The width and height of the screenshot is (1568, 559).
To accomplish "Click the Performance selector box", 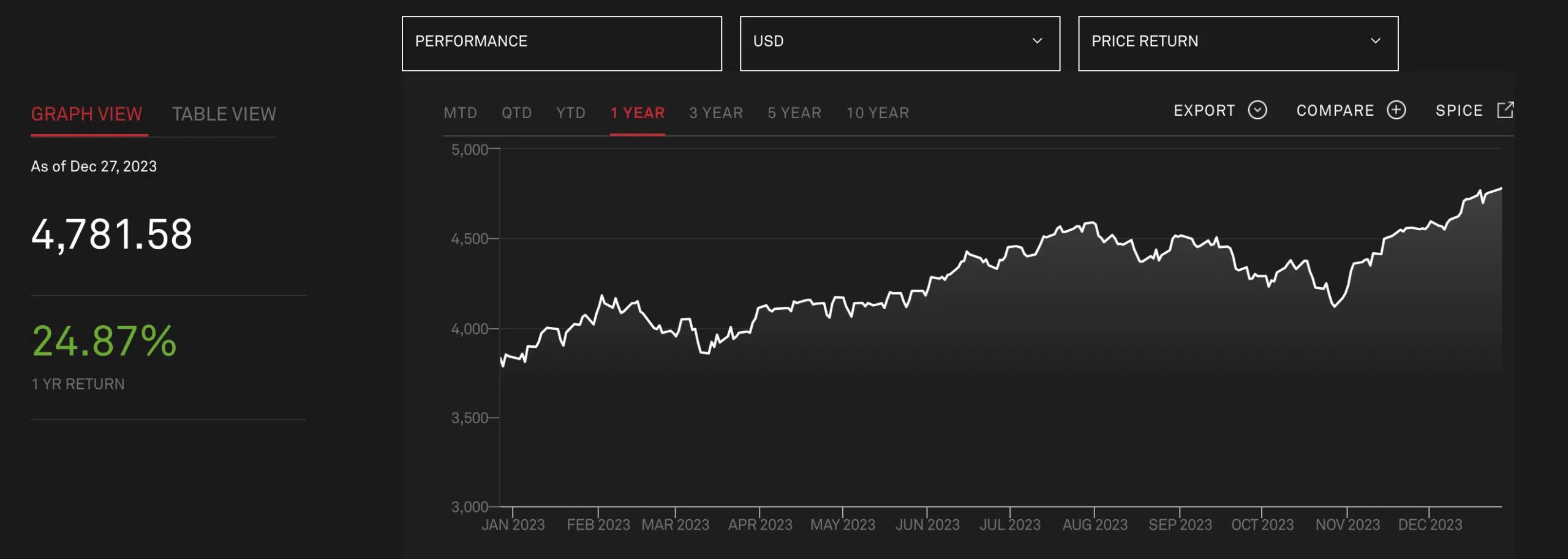I will [561, 43].
